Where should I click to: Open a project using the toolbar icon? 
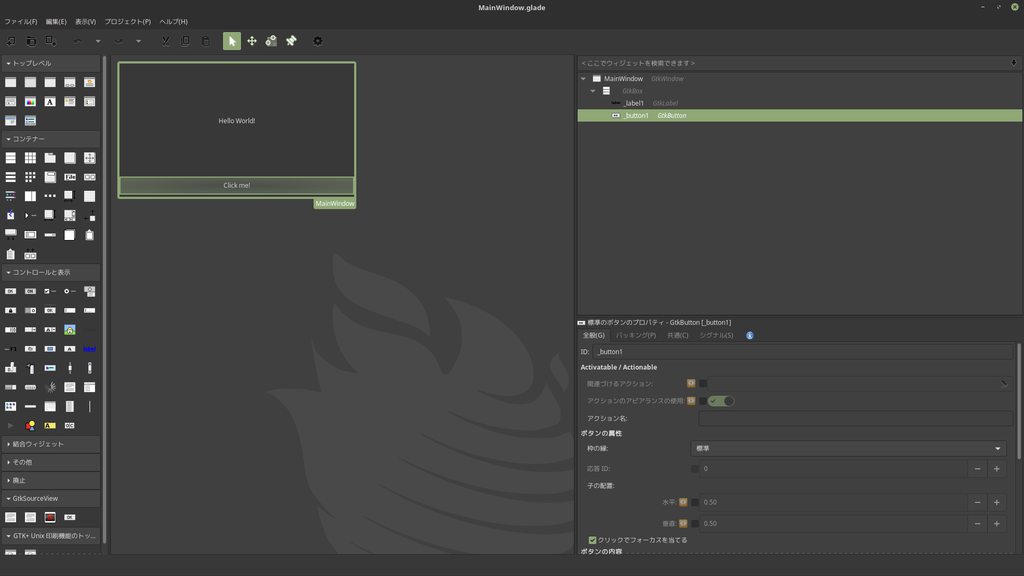pyautogui.click(x=31, y=41)
